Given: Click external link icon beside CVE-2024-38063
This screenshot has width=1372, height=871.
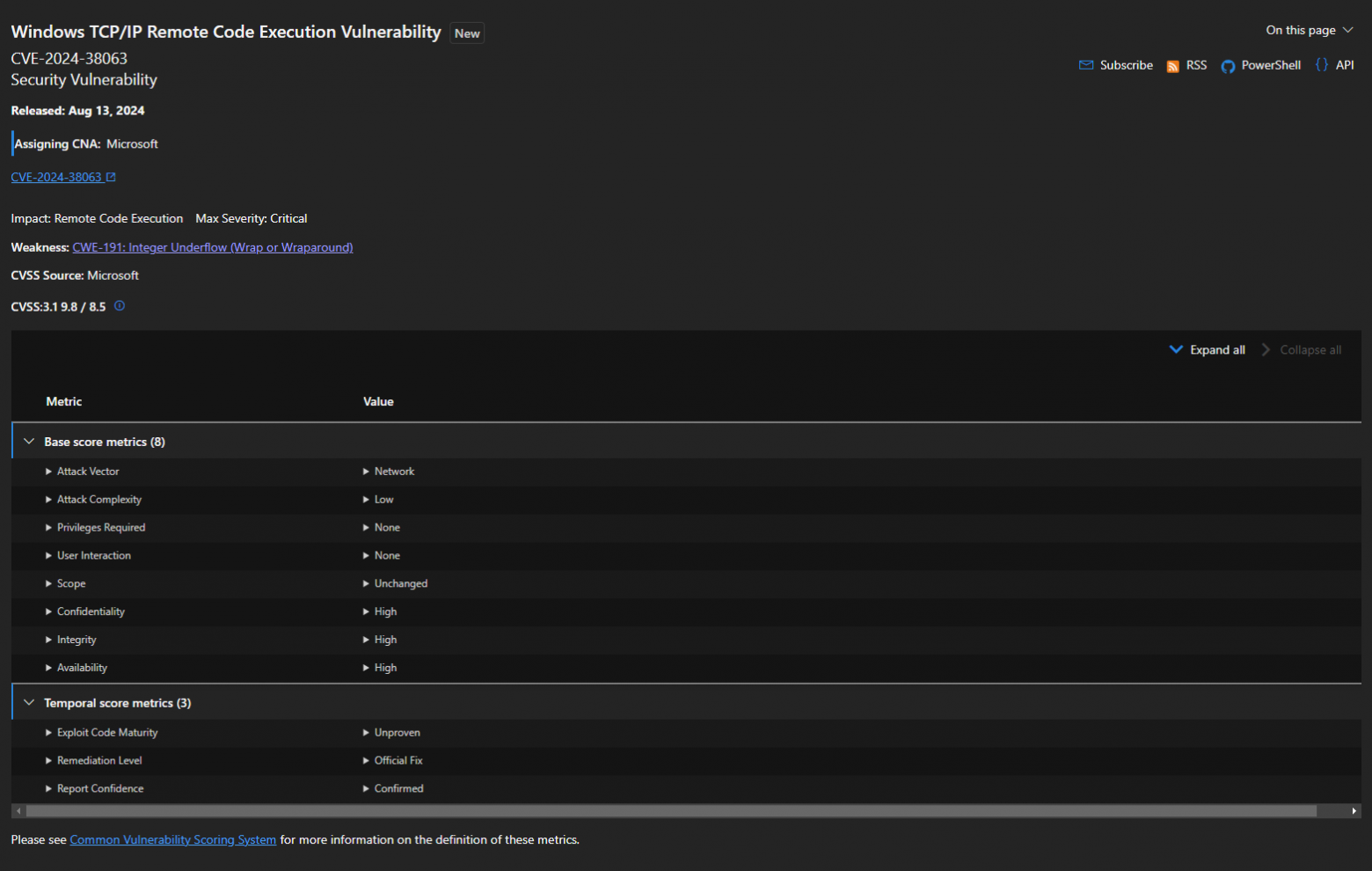Looking at the screenshot, I should click(112, 177).
